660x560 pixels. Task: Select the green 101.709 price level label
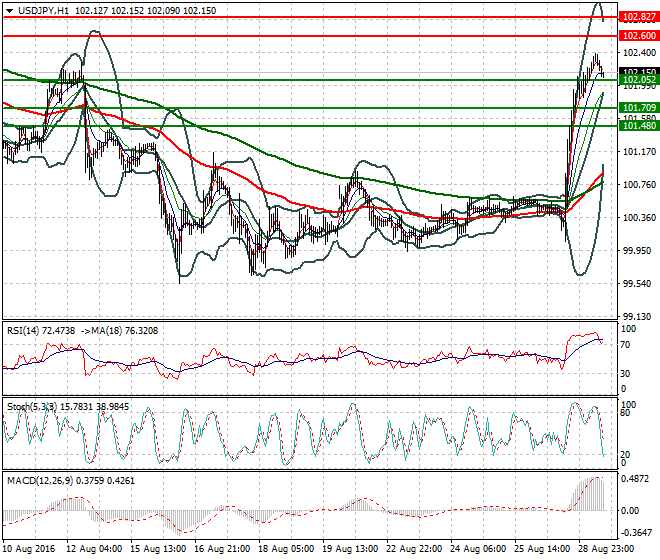[x=639, y=108]
